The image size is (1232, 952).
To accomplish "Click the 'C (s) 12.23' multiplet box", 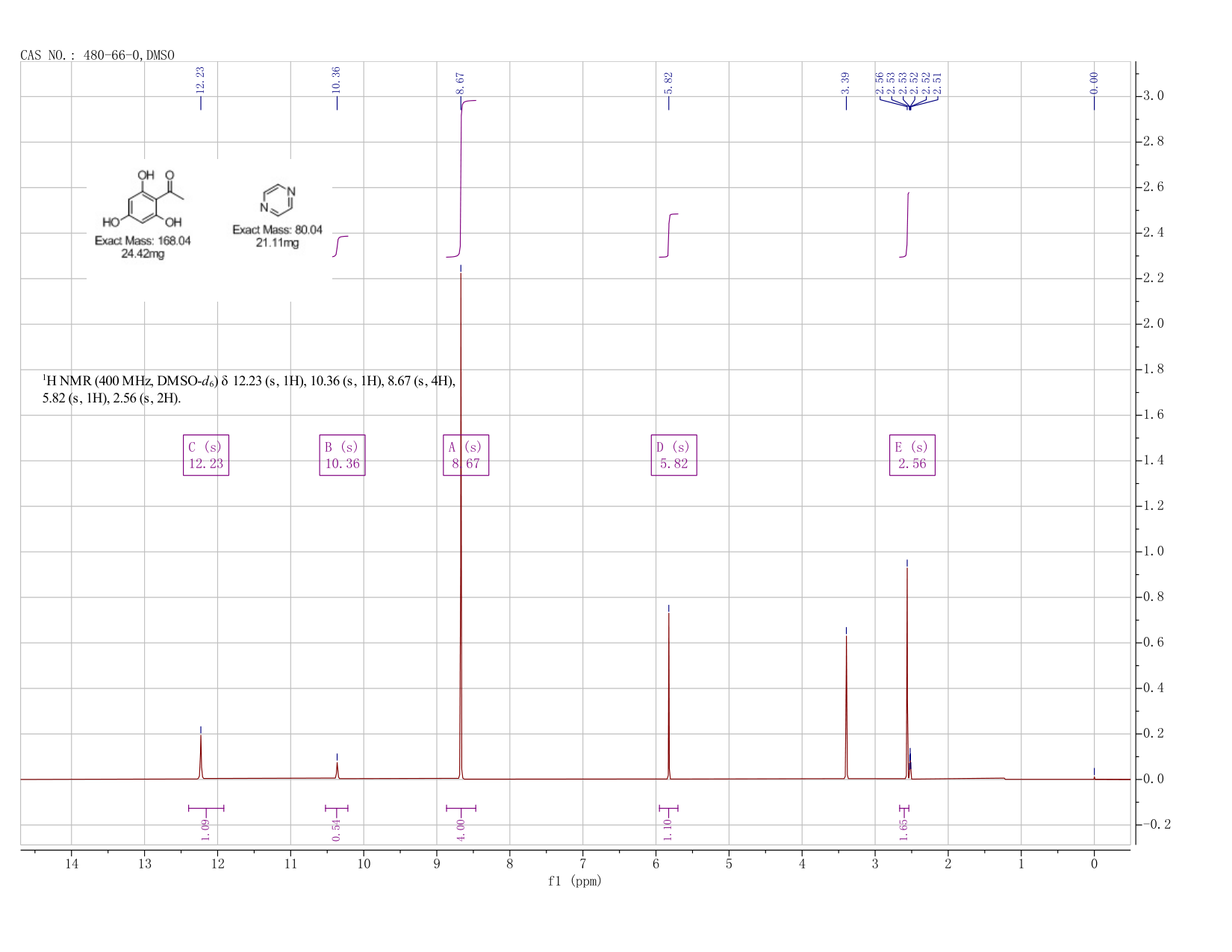I will (206, 455).
